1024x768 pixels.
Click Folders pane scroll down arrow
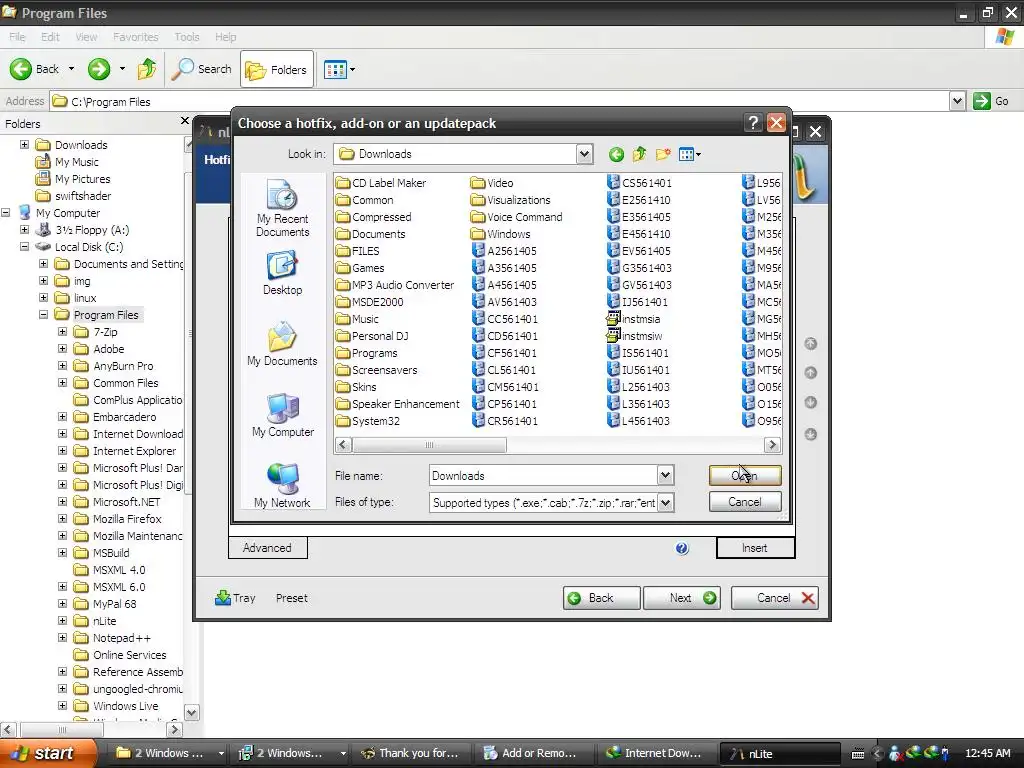click(x=191, y=712)
